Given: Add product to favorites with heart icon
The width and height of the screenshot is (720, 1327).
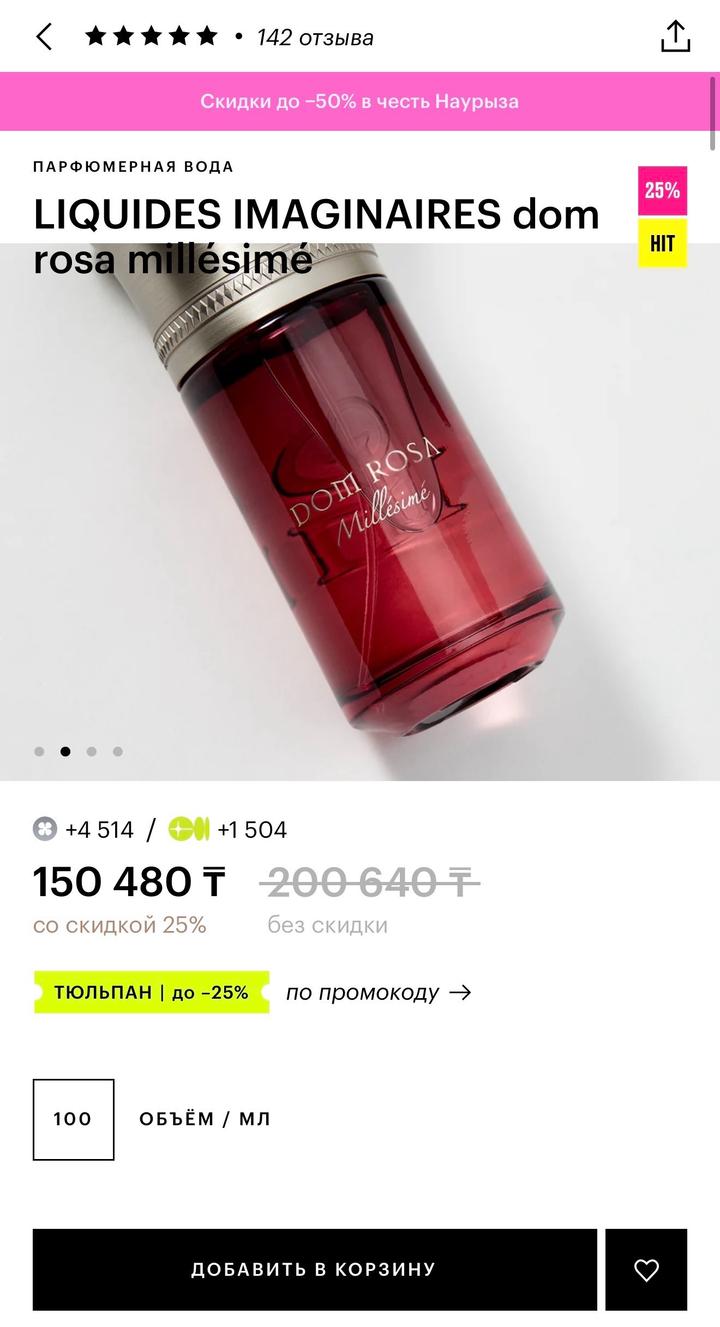Looking at the screenshot, I should (x=647, y=1270).
